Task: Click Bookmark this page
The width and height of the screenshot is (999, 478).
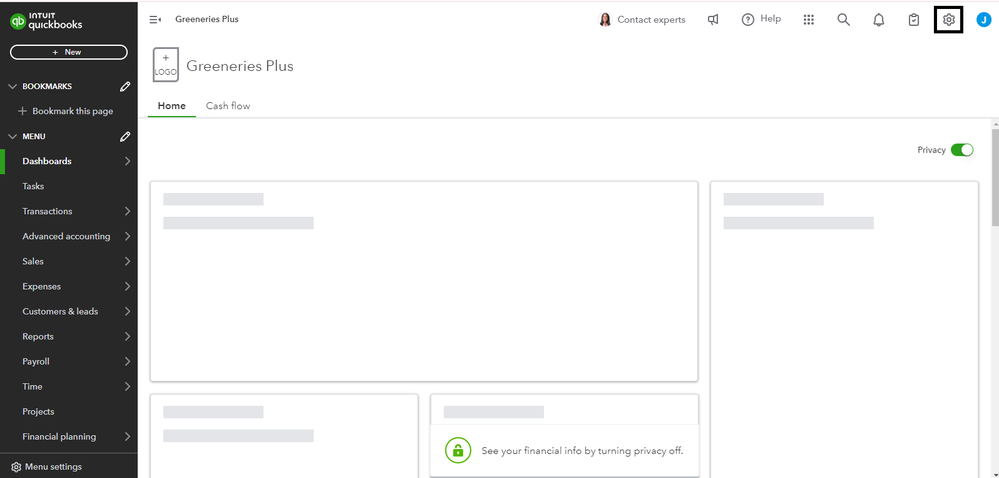Action: [x=66, y=111]
